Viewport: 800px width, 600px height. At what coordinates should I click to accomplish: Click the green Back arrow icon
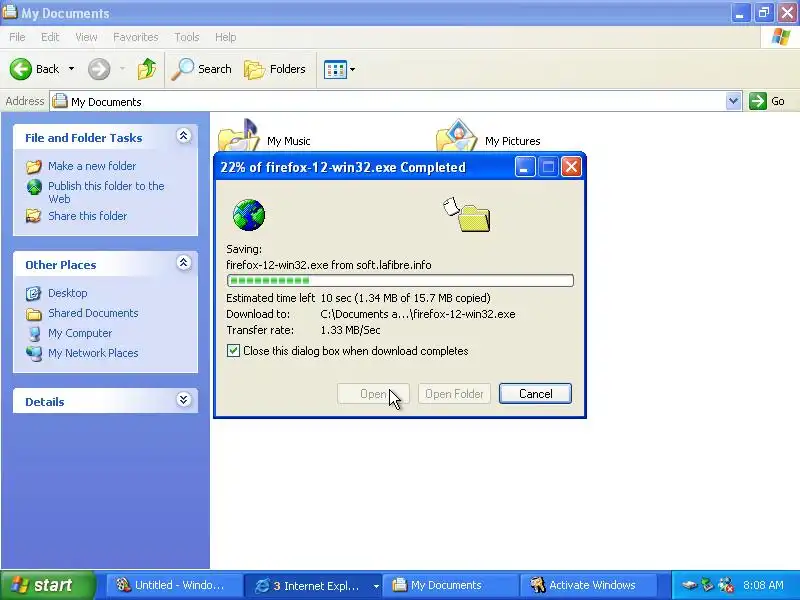pos(20,69)
